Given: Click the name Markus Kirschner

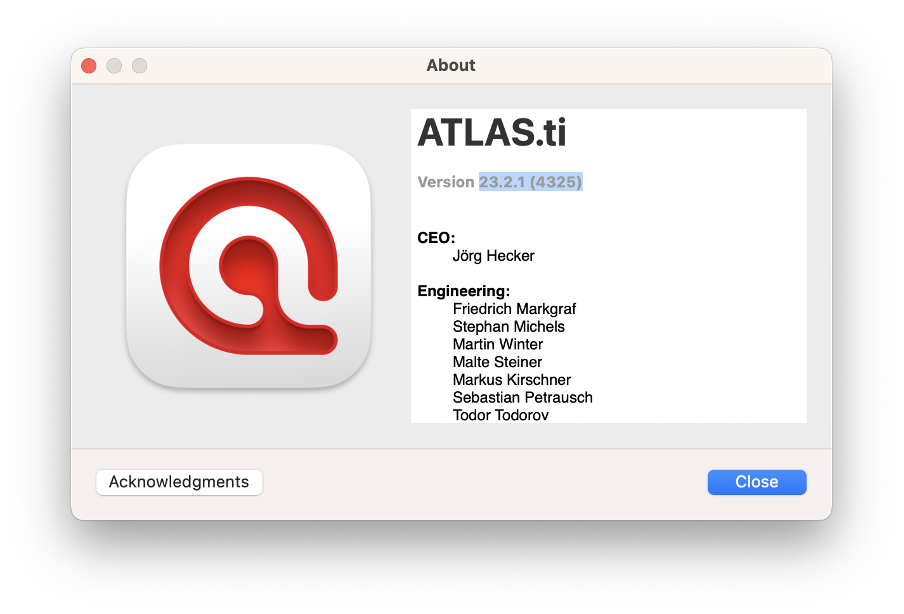Looking at the screenshot, I should point(511,380).
